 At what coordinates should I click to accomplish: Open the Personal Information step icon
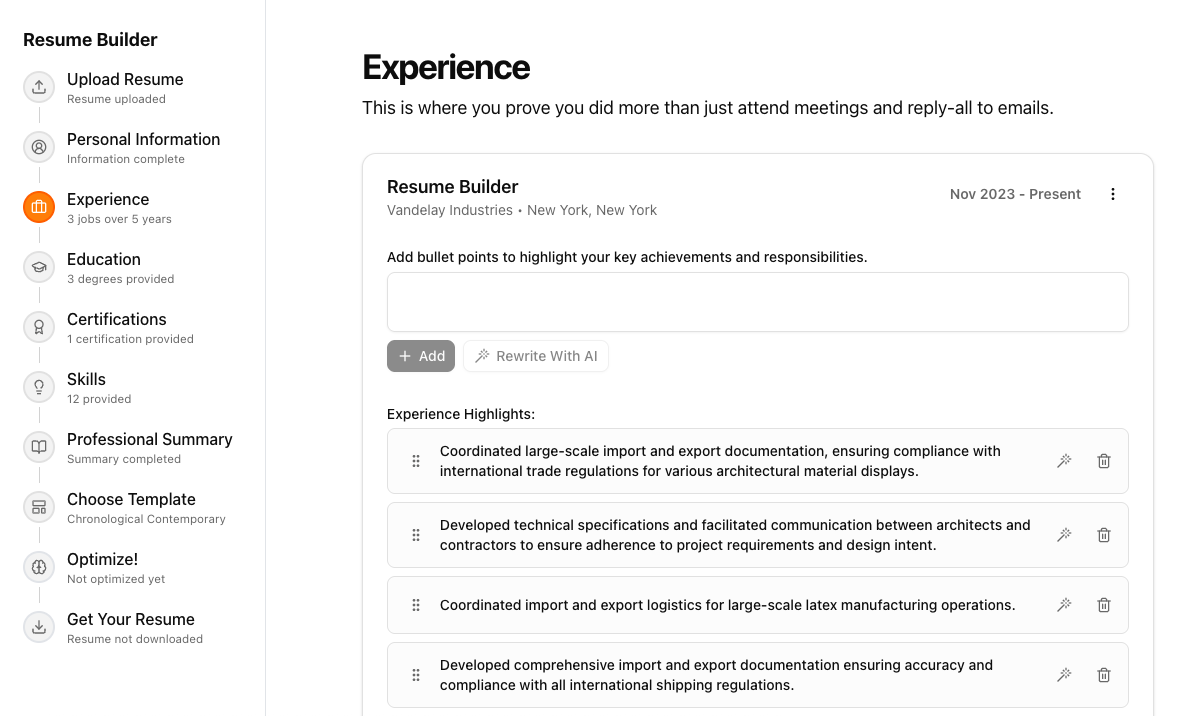click(38, 147)
